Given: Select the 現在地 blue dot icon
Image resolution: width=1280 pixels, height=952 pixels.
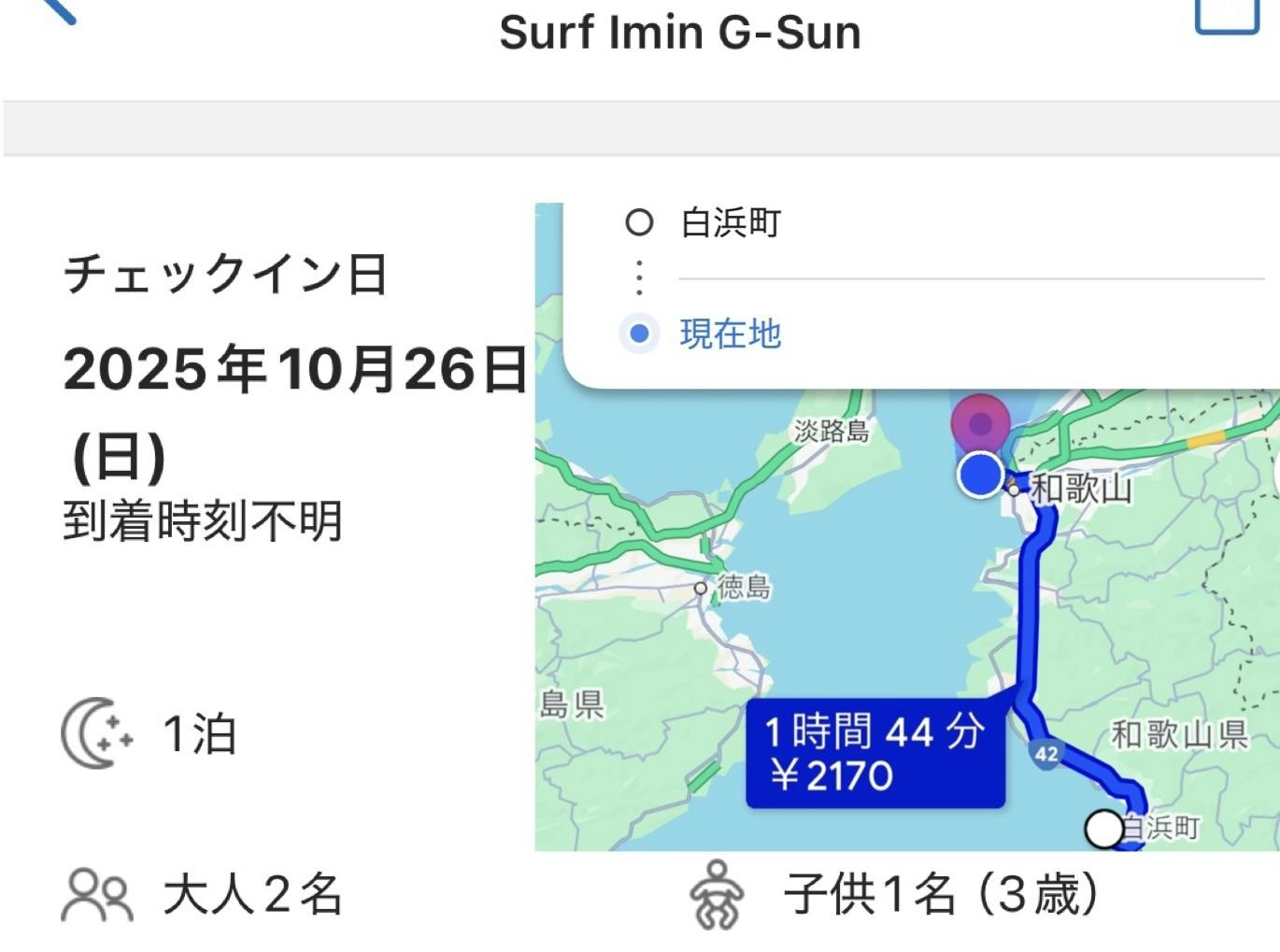Looking at the screenshot, I should (639, 334).
